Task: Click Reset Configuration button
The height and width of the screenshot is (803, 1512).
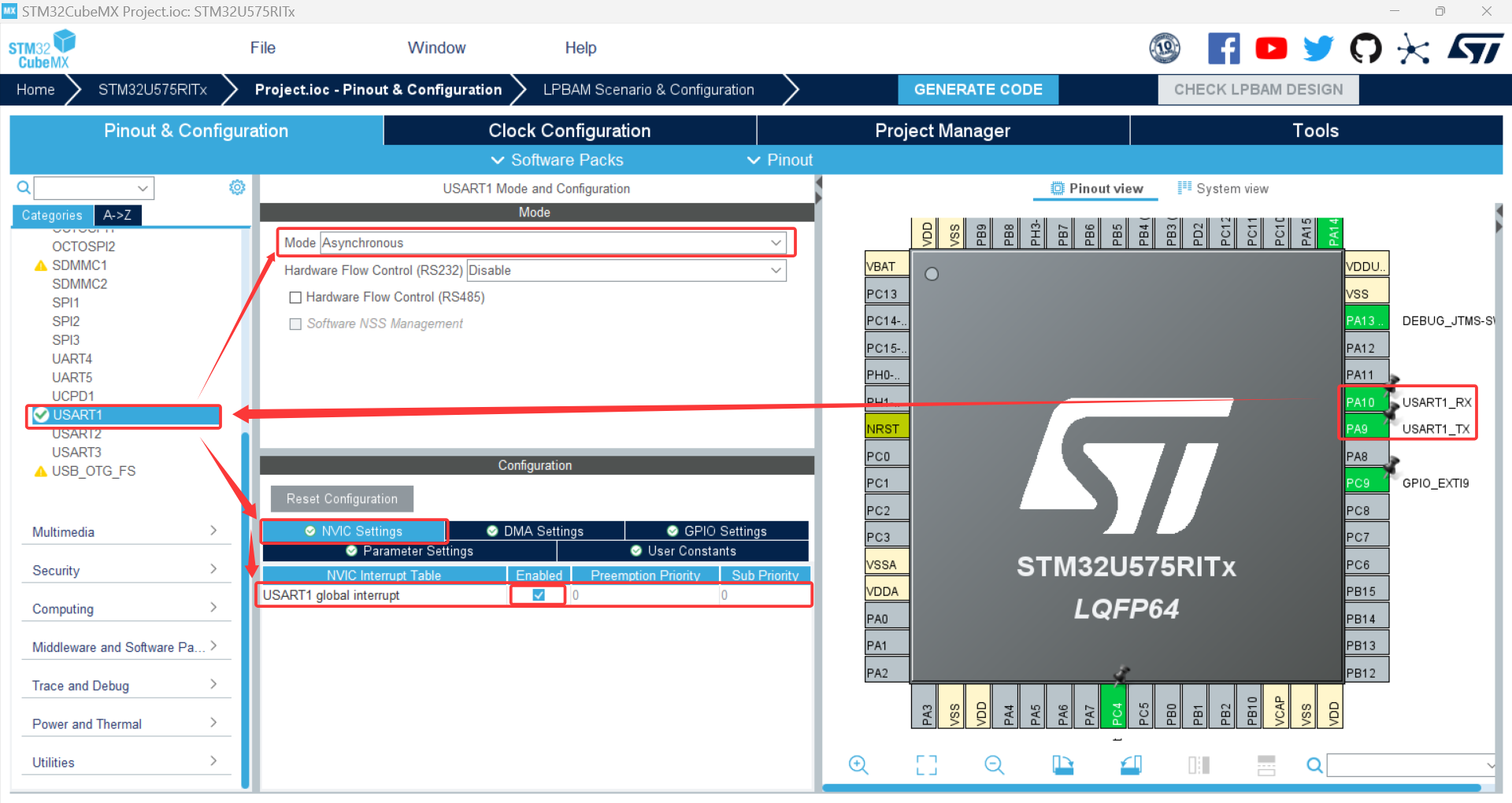Action: tap(342, 499)
